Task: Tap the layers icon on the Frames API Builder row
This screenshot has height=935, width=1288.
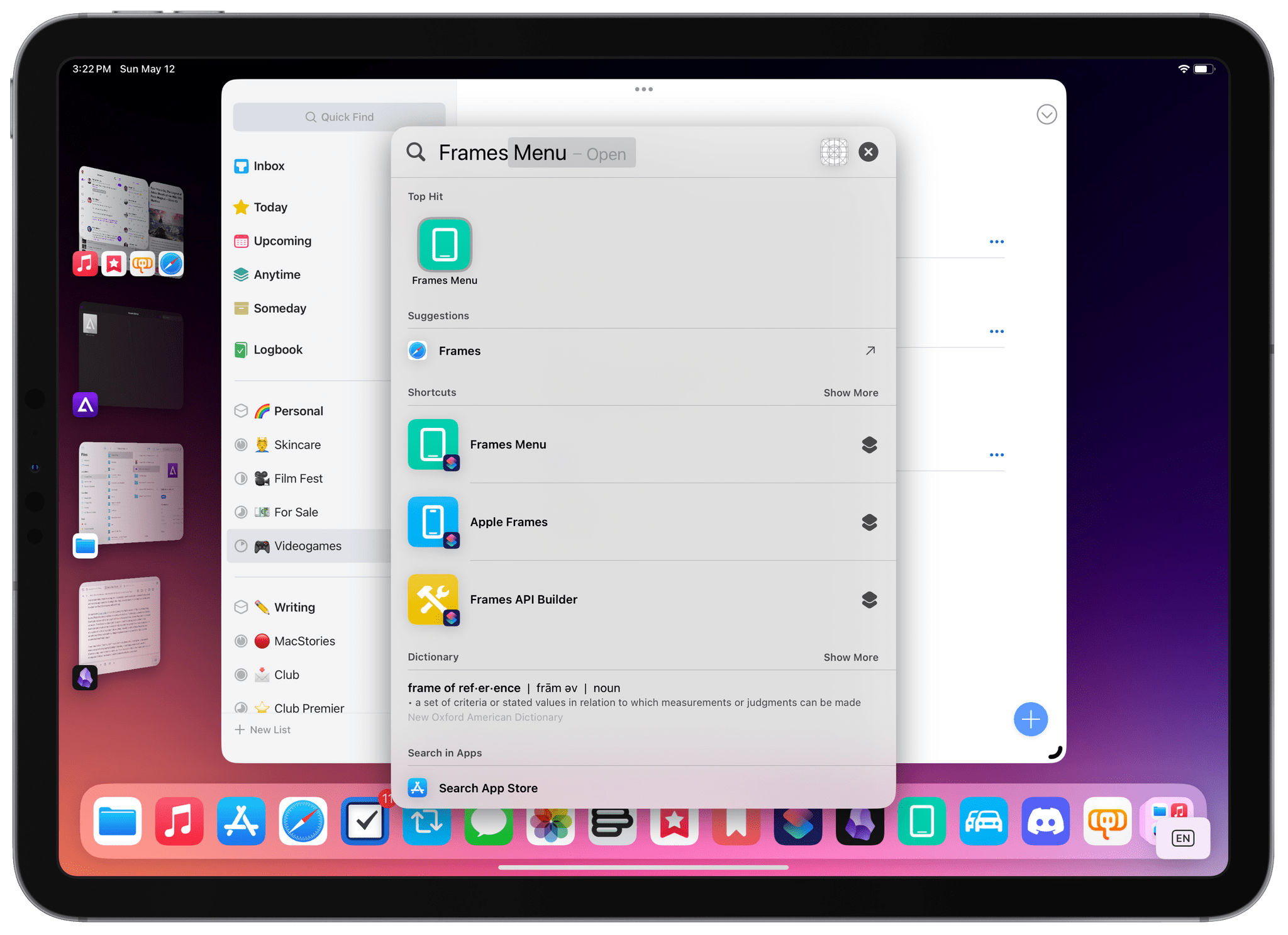Action: [x=869, y=600]
